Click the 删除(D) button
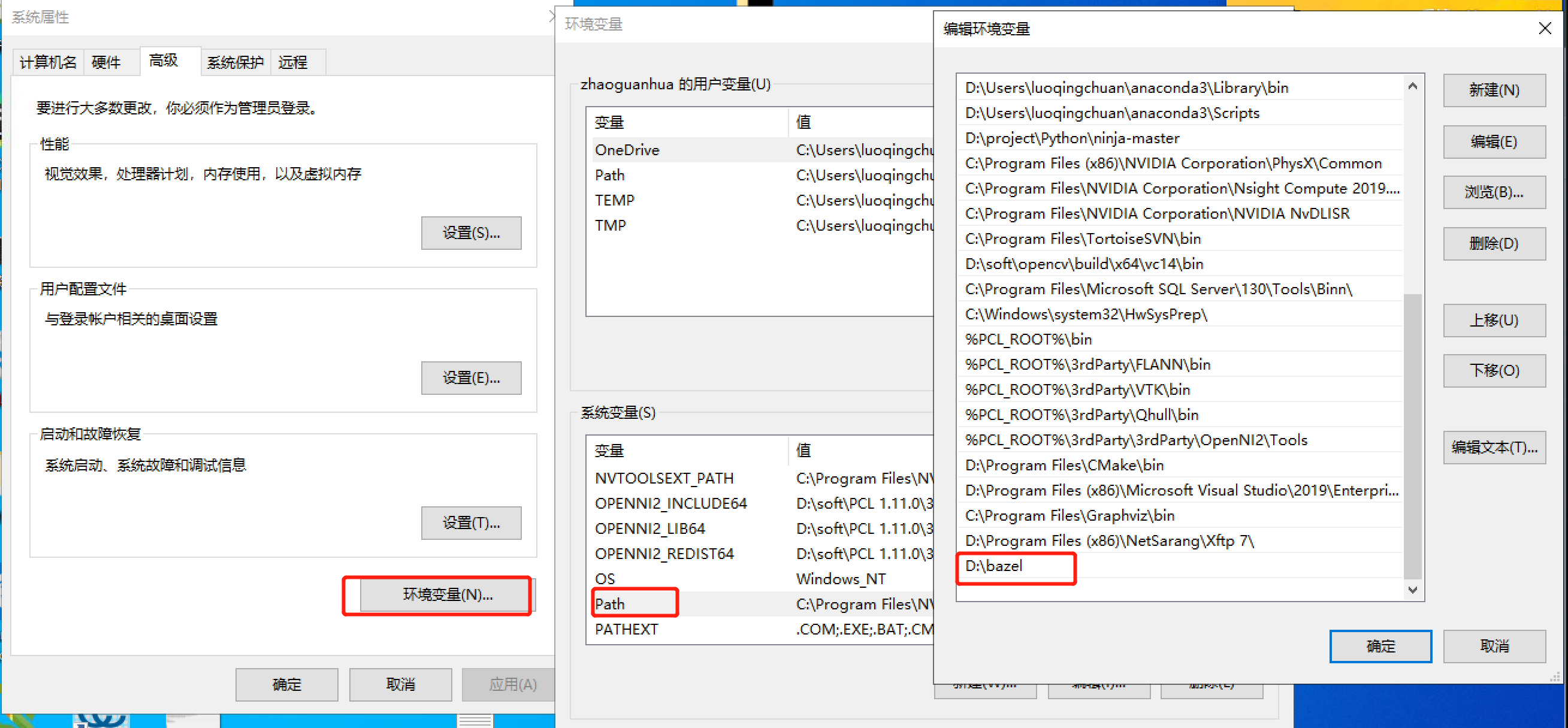Viewport: 1568px width, 728px height. (x=1494, y=243)
